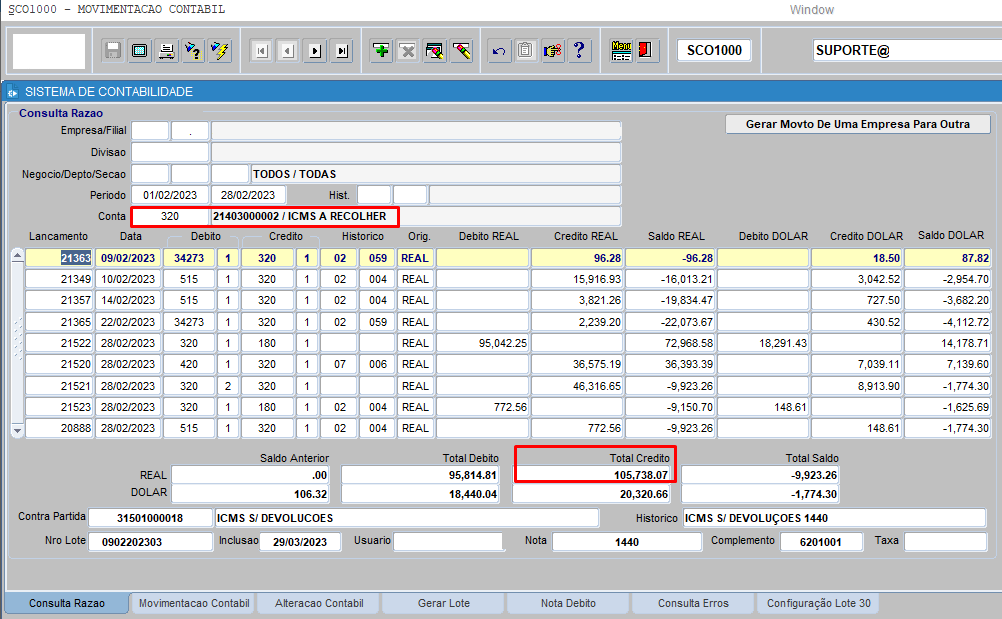Select lancamento 21520 row
Viewport: 1002px width, 619px height.
click(59, 364)
